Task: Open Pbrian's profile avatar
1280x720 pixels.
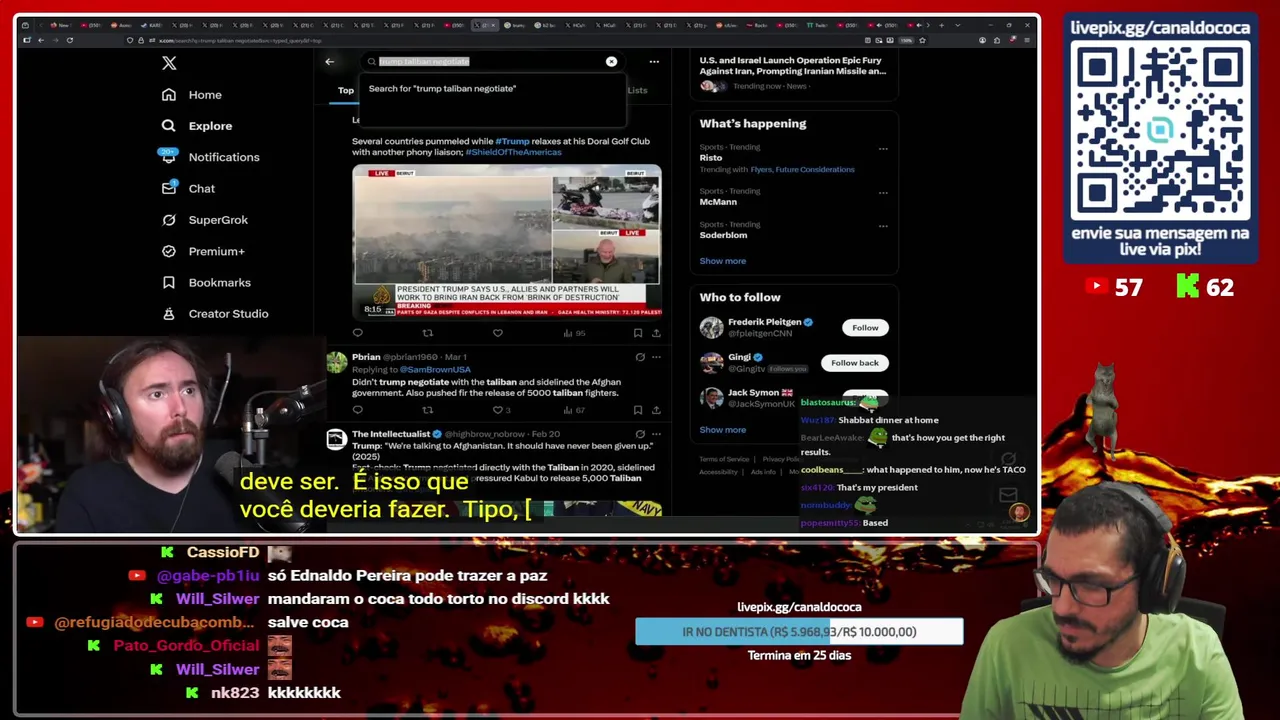Action: coord(336,363)
